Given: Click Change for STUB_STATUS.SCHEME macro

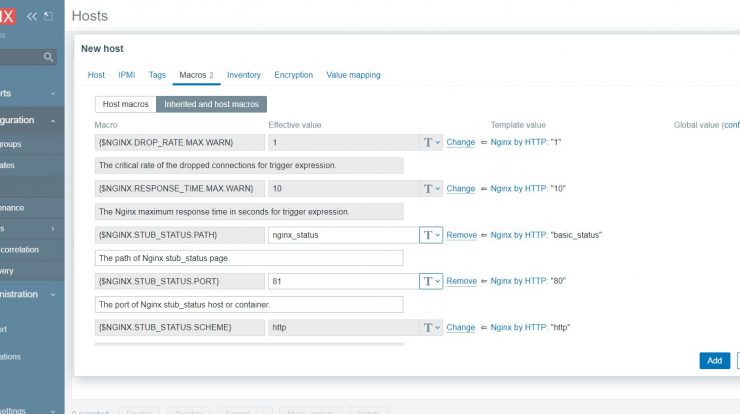Looking at the screenshot, I should pos(461,327).
